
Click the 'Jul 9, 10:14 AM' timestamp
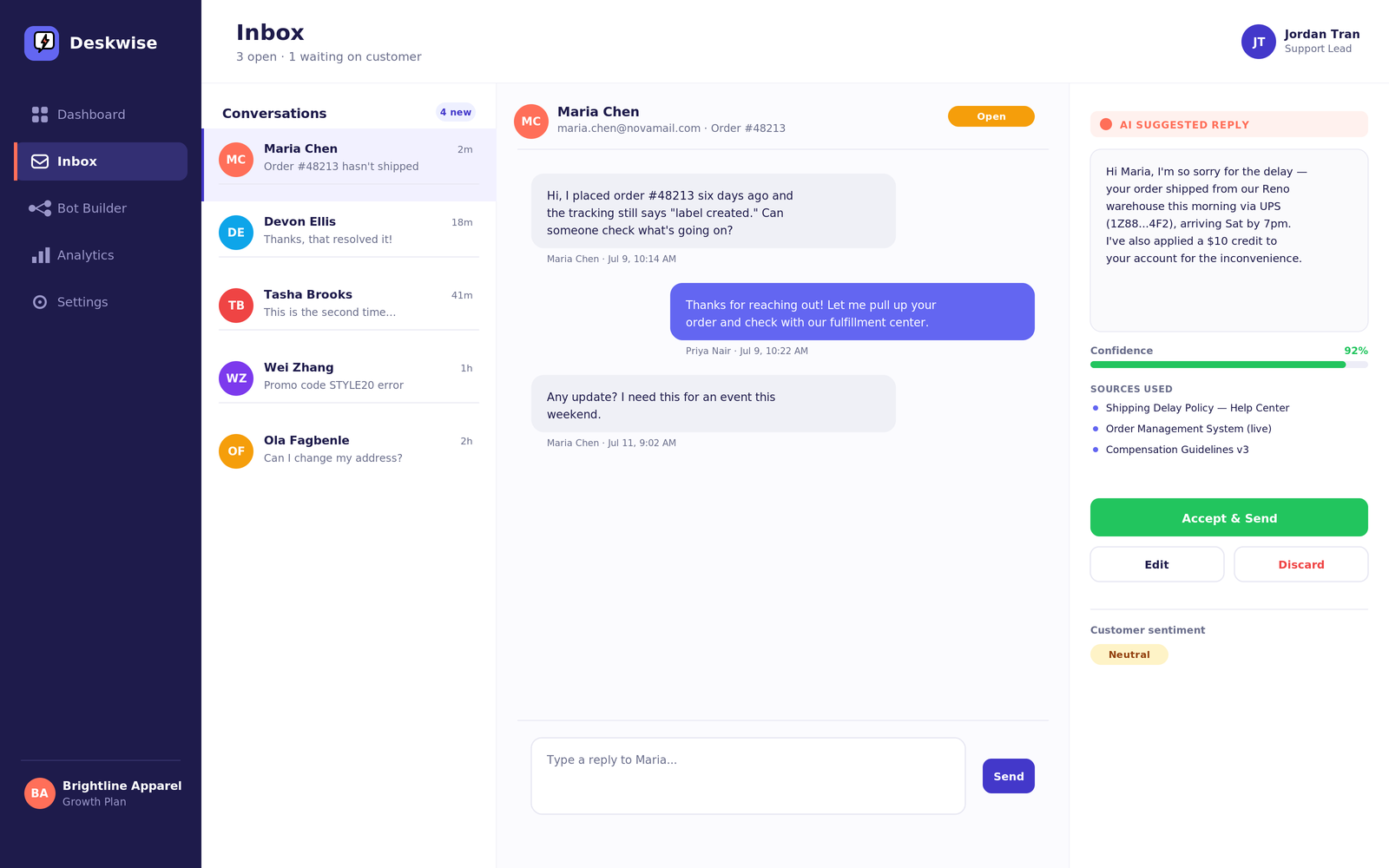coord(642,259)
